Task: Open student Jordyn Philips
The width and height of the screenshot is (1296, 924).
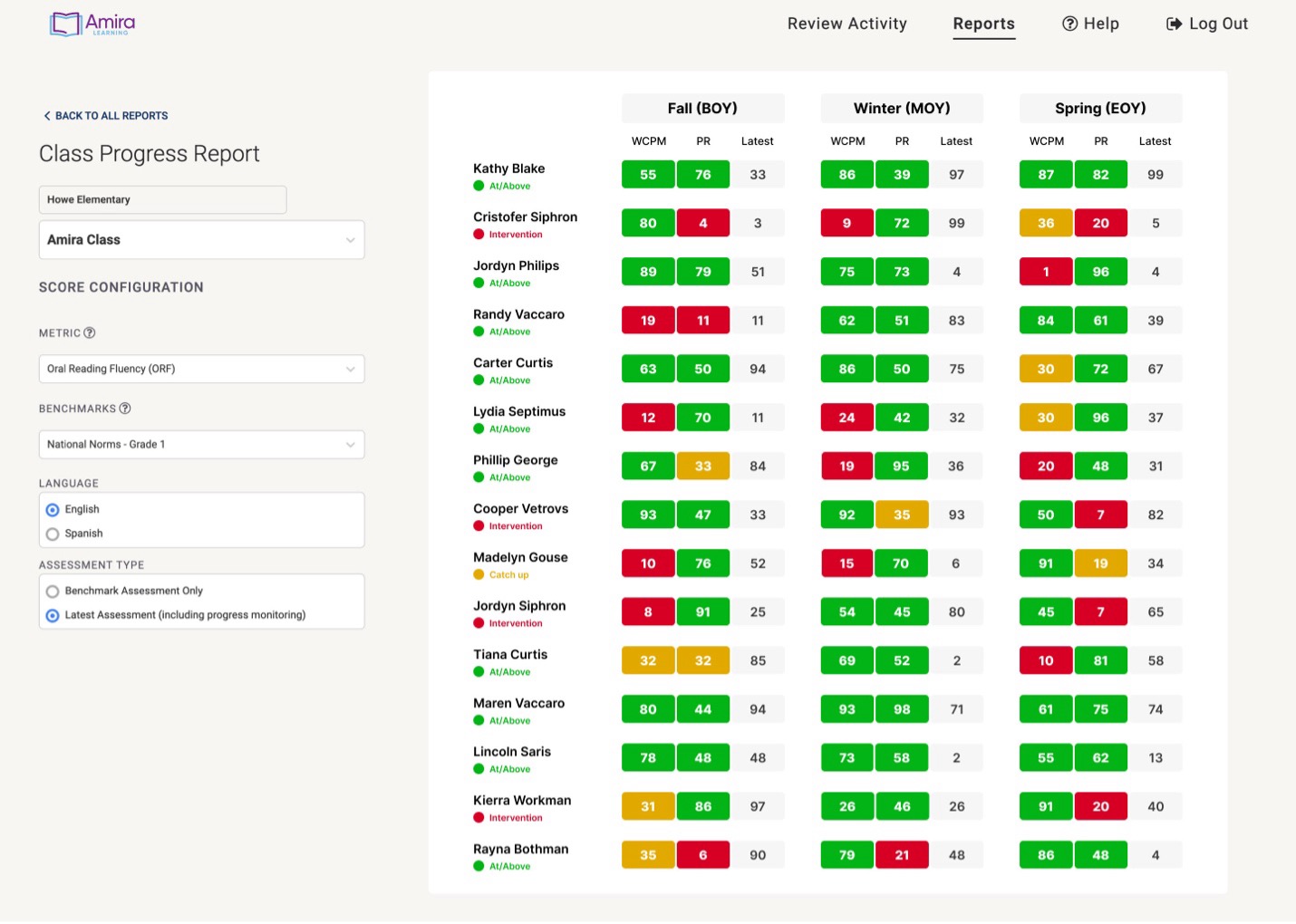Action: point(517,265)
